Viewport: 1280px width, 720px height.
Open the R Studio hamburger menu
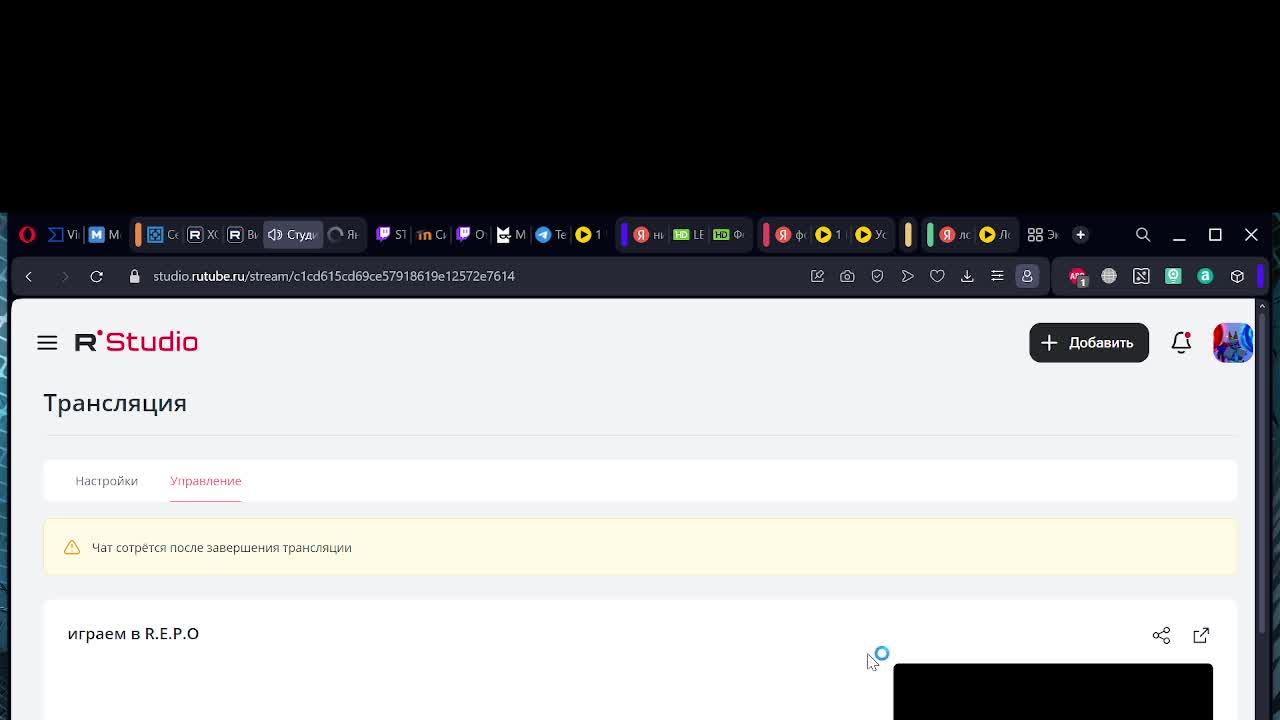point(47,342)
